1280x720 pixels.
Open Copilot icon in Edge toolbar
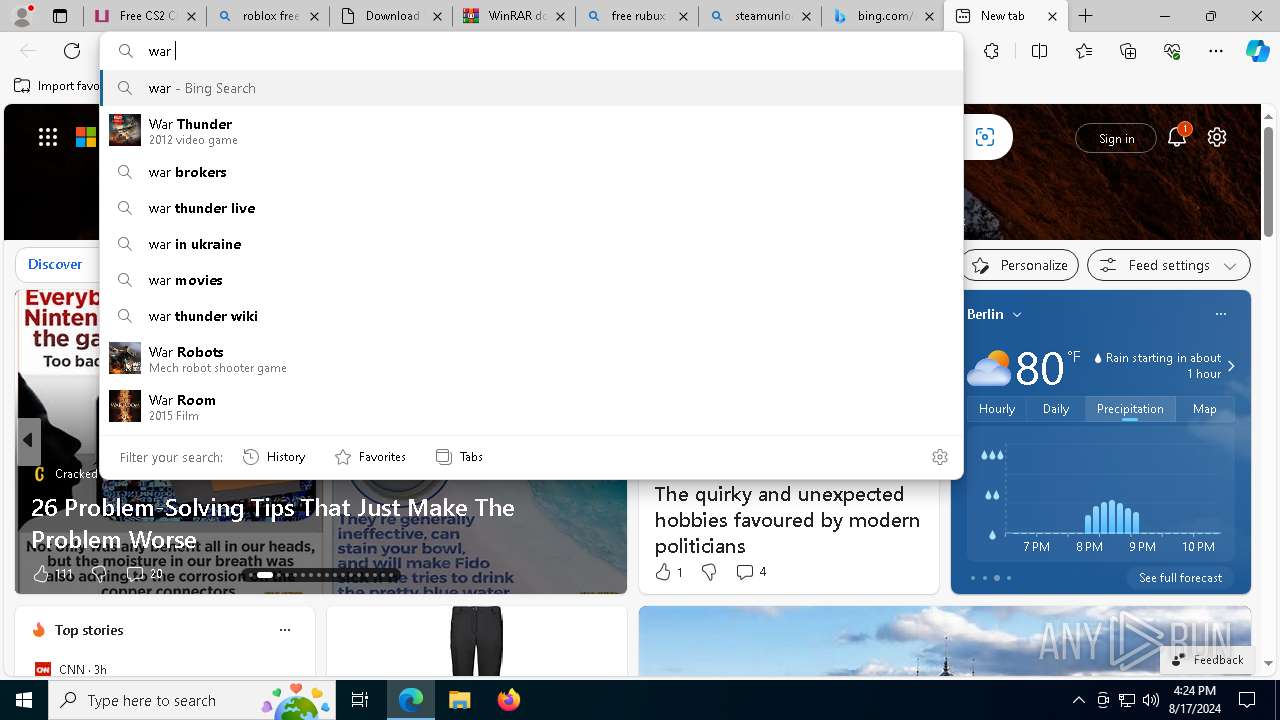point(1257,51)
